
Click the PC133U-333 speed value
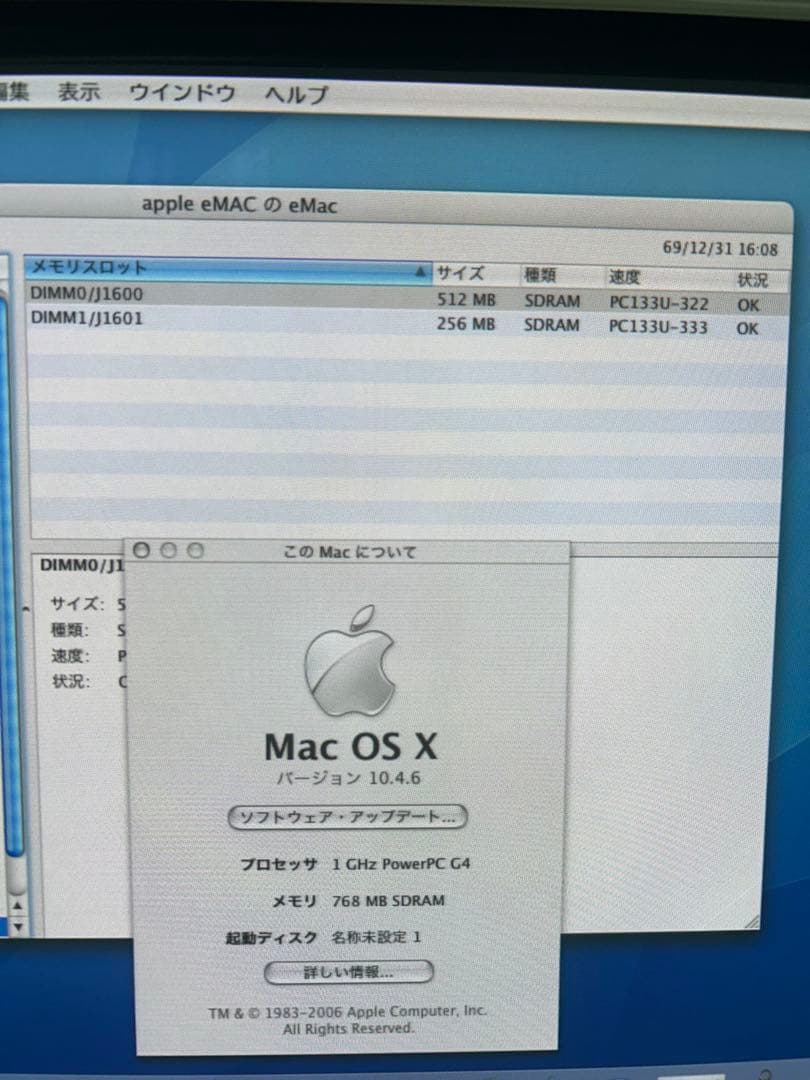[658, 326]
